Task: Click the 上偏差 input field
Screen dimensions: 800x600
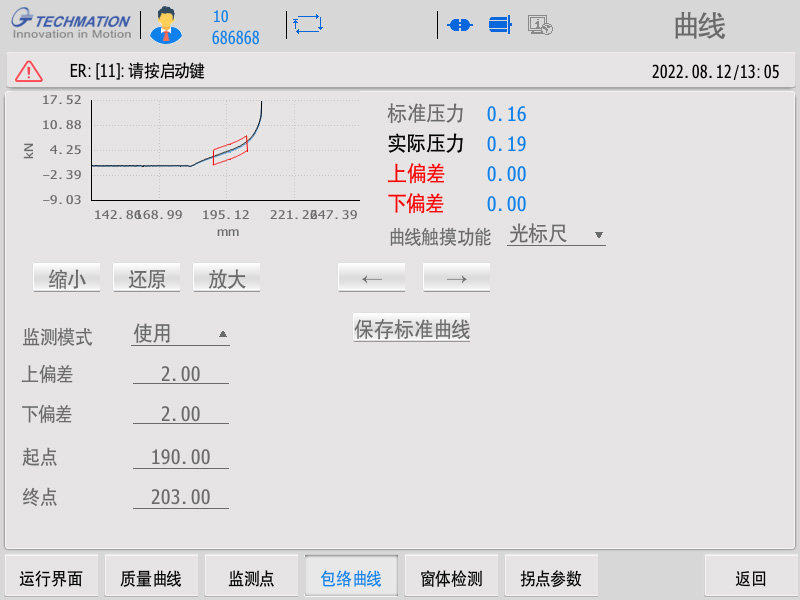Action: pyautogui.click(x=180, y=374)
